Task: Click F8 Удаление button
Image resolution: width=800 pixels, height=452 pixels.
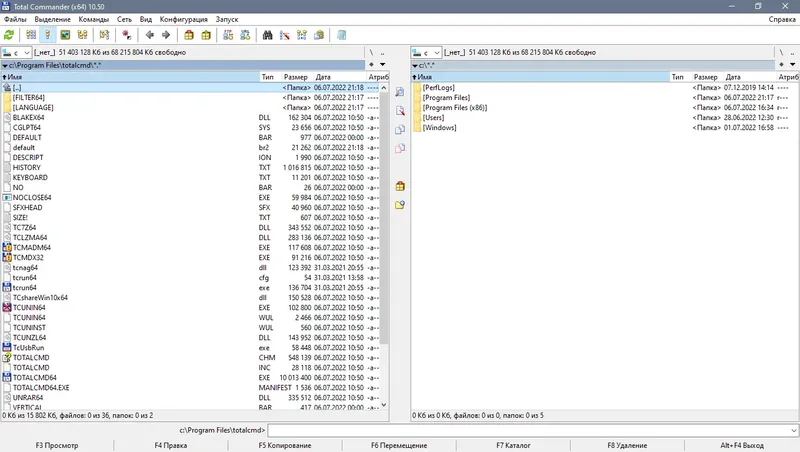Action: [627, 445]
